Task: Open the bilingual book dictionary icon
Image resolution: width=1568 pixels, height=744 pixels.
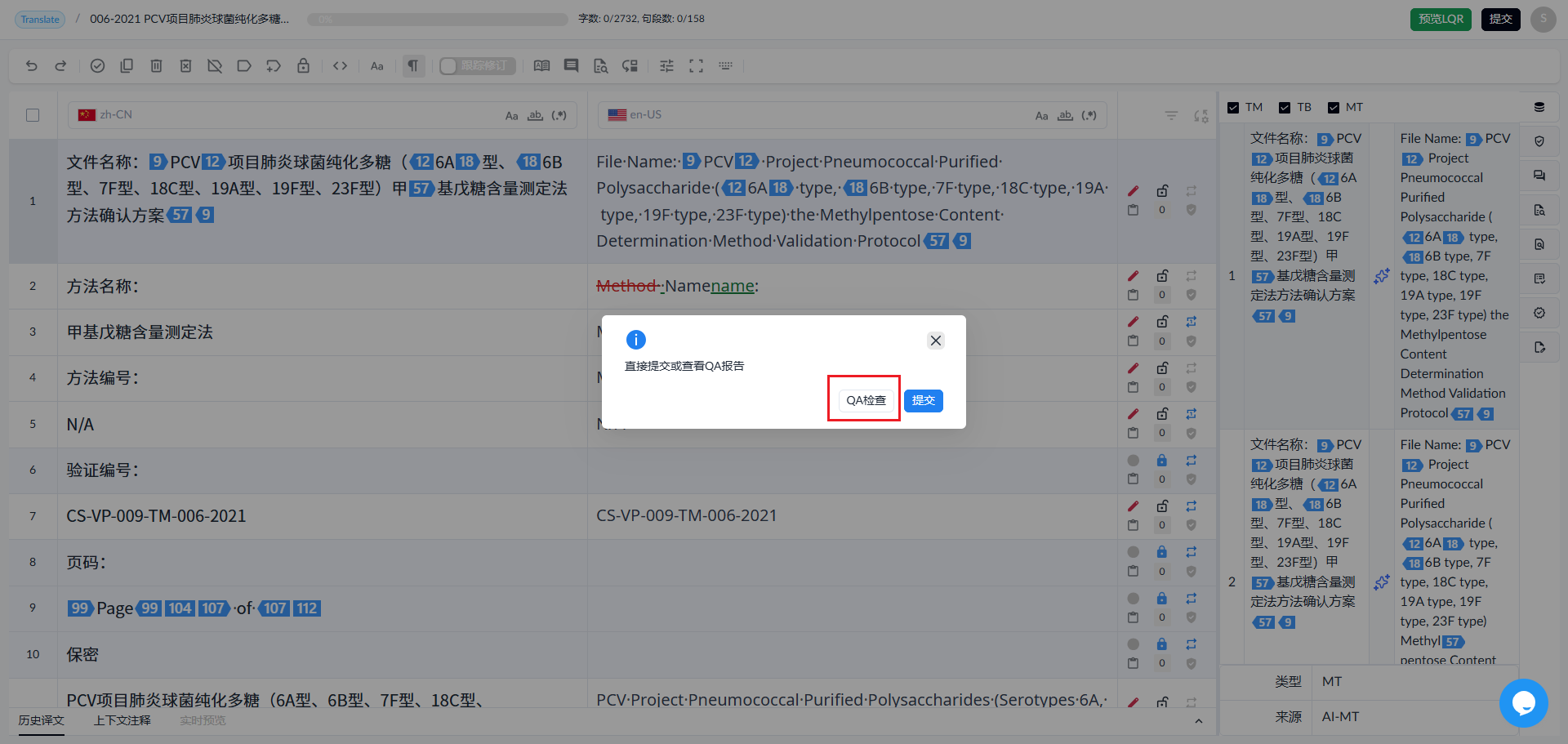Action: pyautogui.click(x=541, y=66)
